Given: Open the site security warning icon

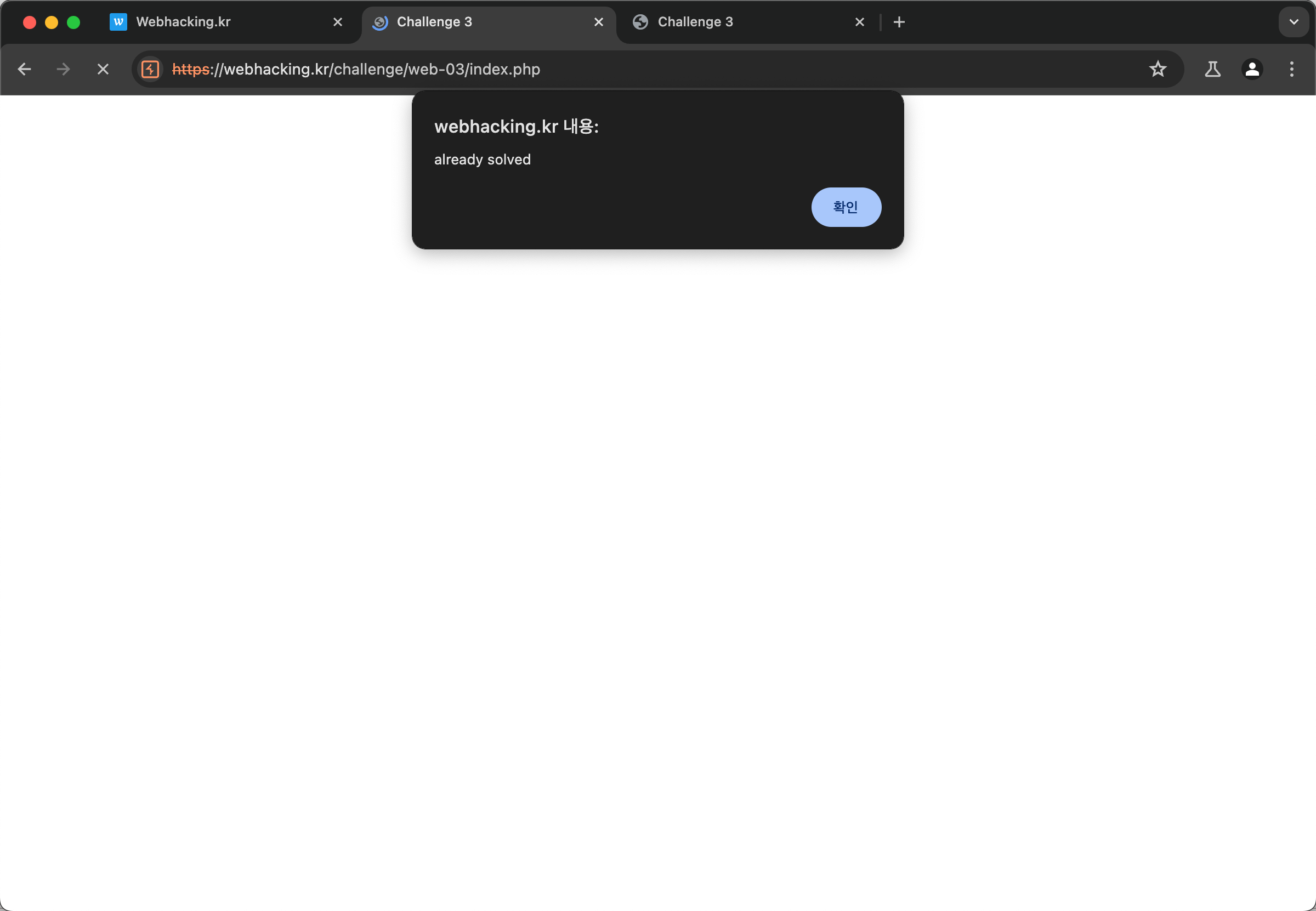Looking at the screenshot, I should click(150, 69).
